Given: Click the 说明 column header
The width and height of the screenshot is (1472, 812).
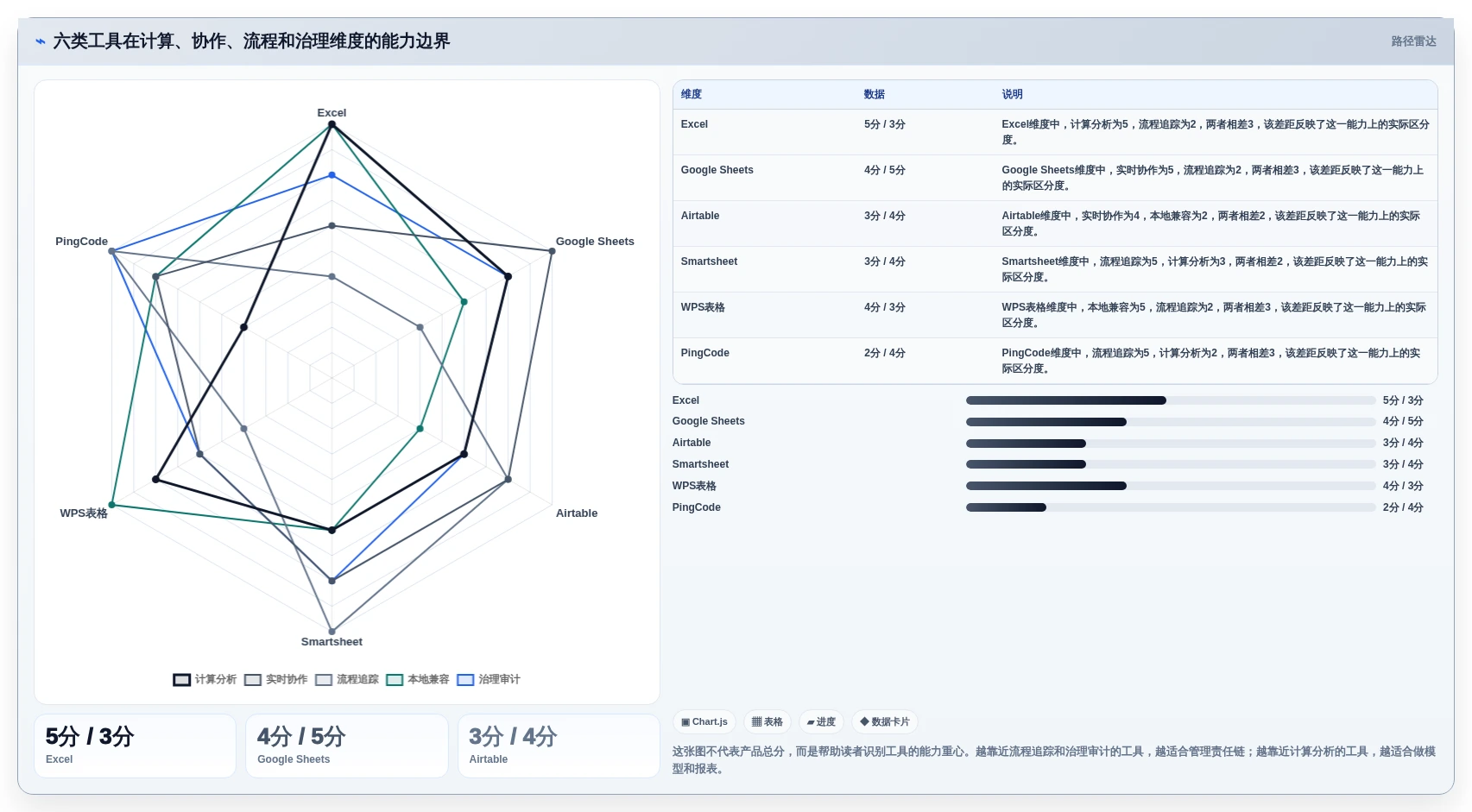Looking at the screenshot, I should pos(1012,94).
